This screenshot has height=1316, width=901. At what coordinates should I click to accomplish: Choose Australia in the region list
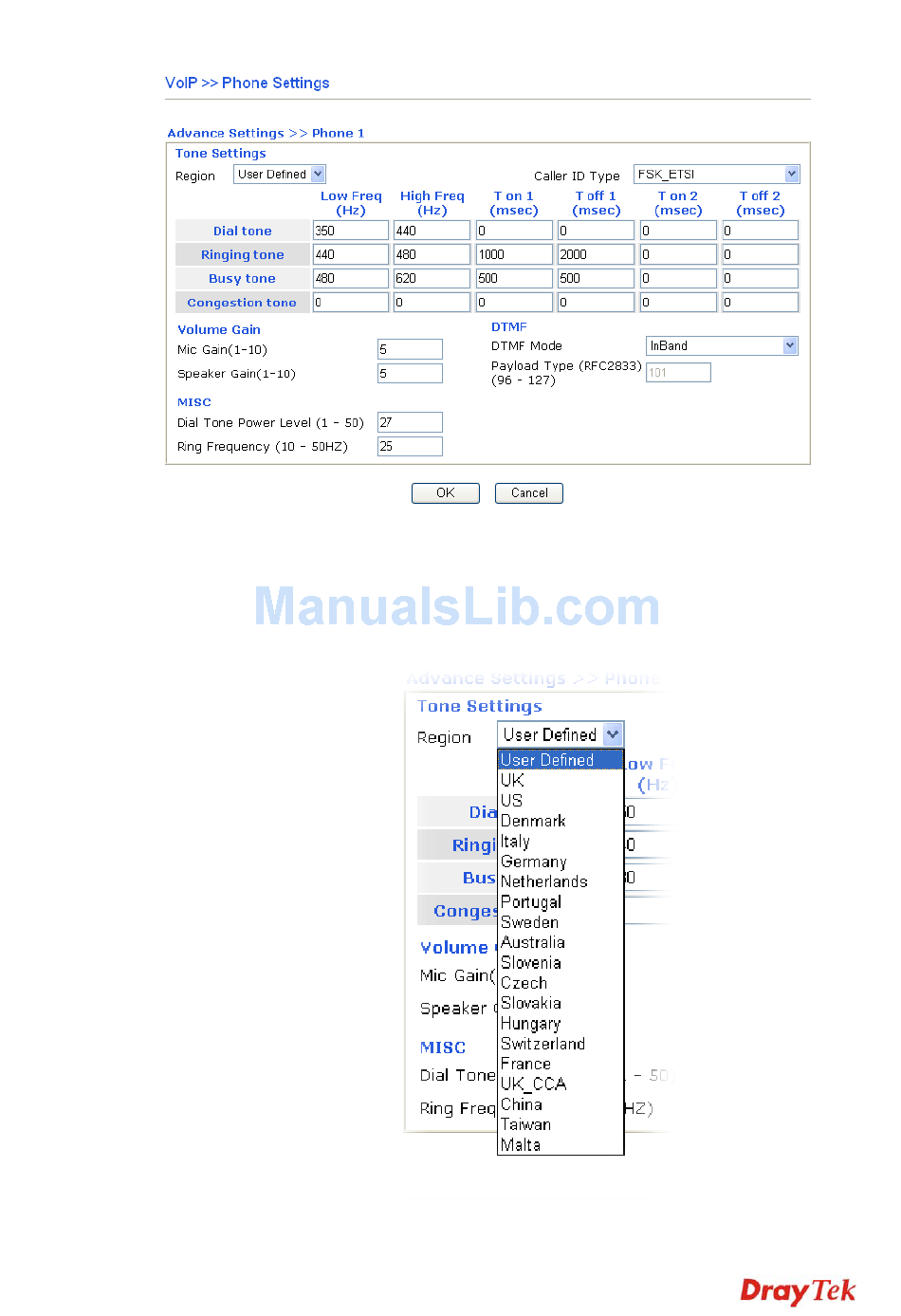(561, 942)
